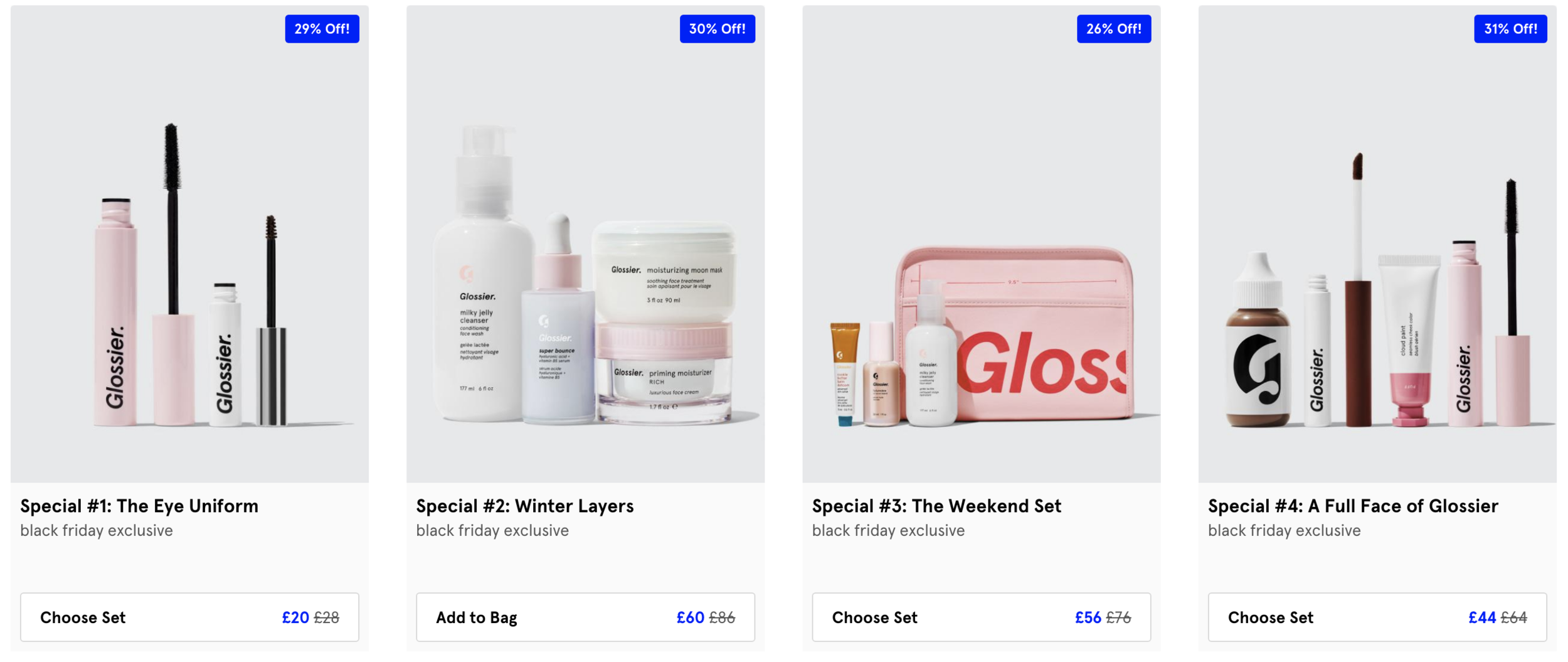1568x662 pixels.
Task: Open Special #2: Winter Layers title
Action: 525,506
